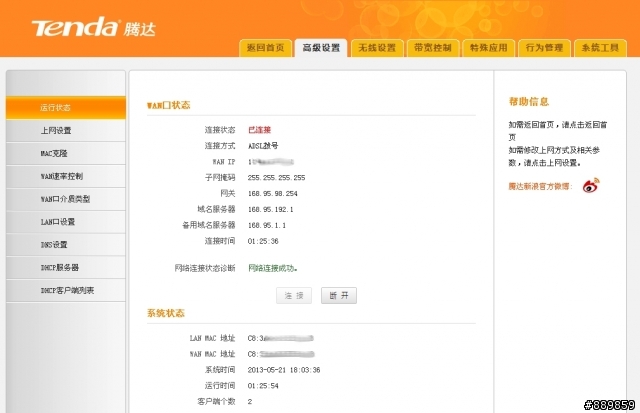Switch to the 带宽控制 tab
This screenshot has height=413, width=640.
(x=433, y=48)
